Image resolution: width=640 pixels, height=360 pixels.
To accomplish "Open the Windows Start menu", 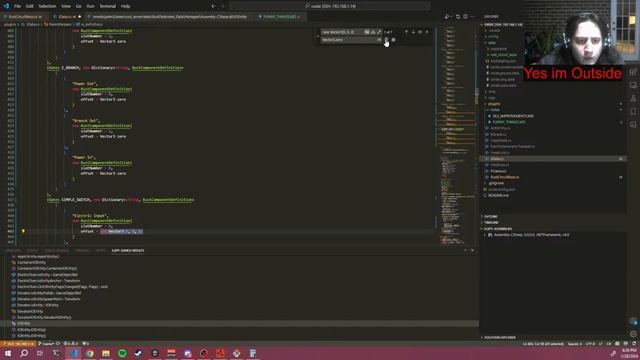I will click(x=8, y=353).
